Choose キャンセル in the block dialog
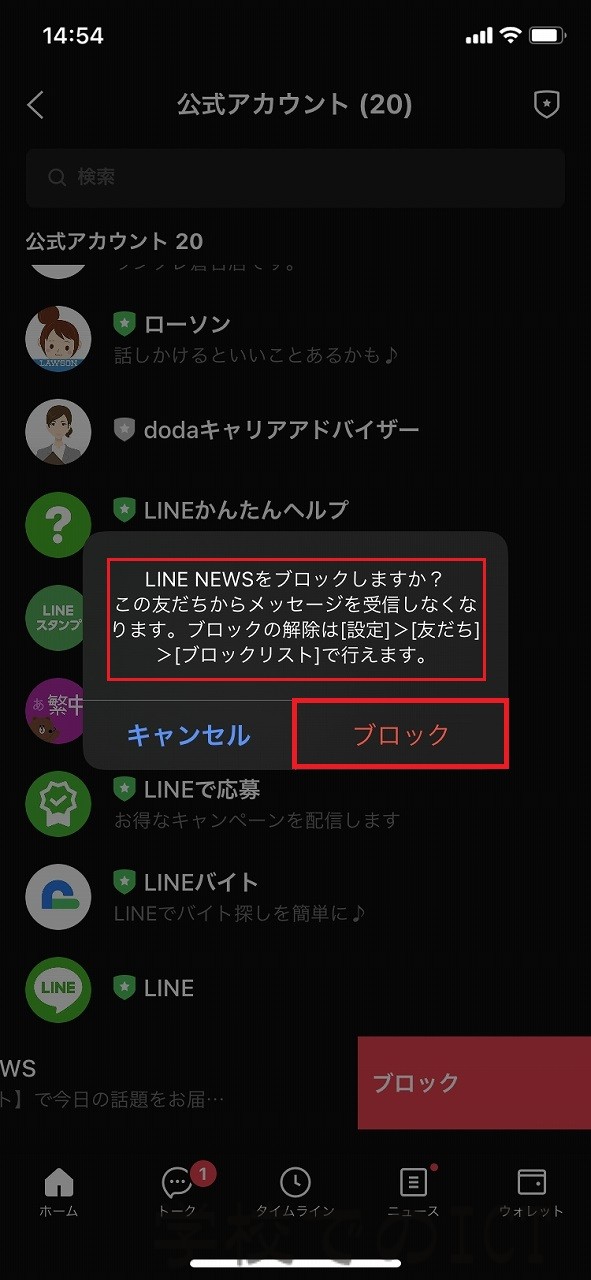Viewport: 591px width, 1280px height. pyautogui.click(x=188, y=735)
